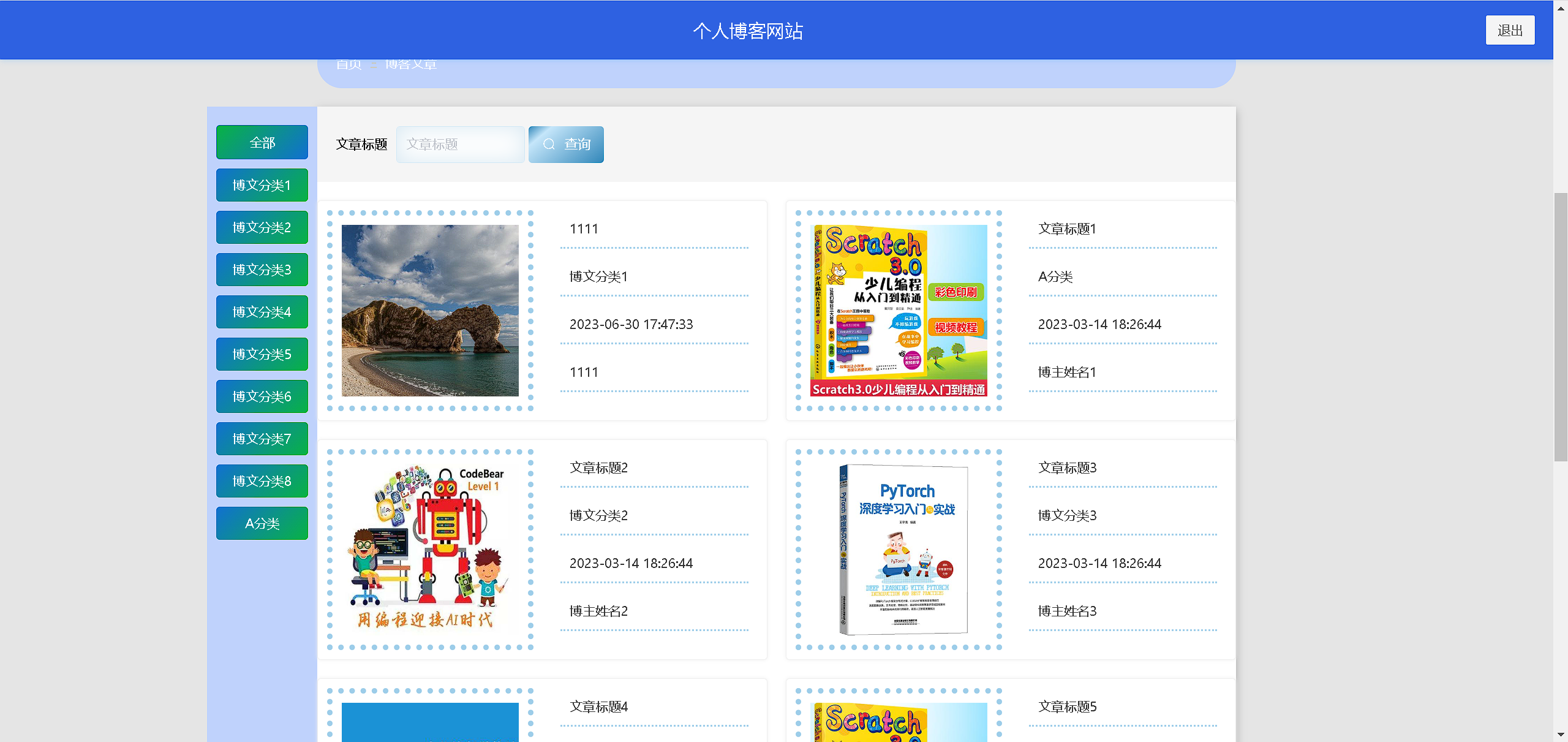Show posts in 博文分类7
This screenshot has width=1568, height=742.
click(262, 439)
